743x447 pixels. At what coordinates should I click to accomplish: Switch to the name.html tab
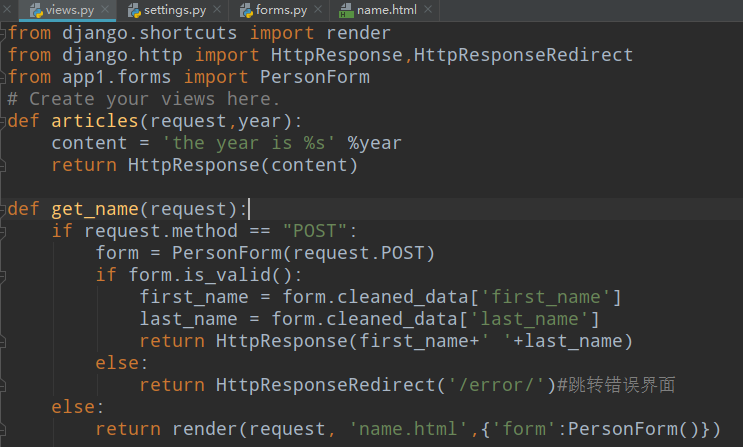[x=387, y=10]
